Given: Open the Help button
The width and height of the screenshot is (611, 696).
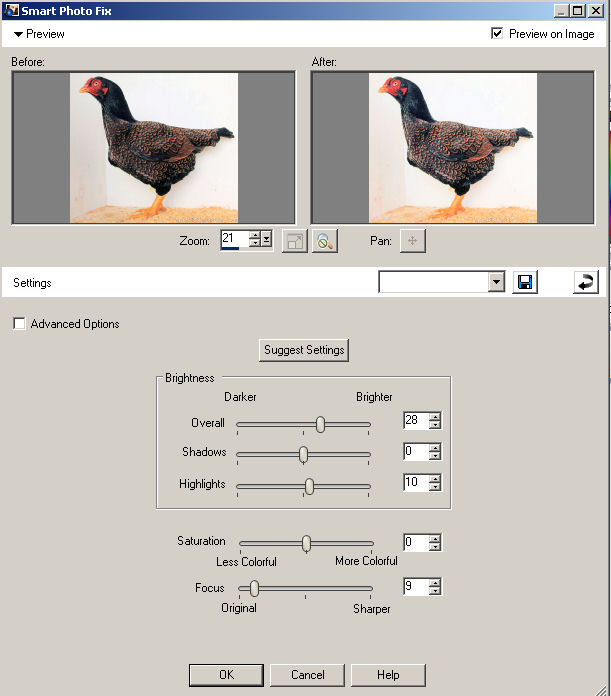Looking at the screenshot, I should pyautogui.click(x=388, y=675).
